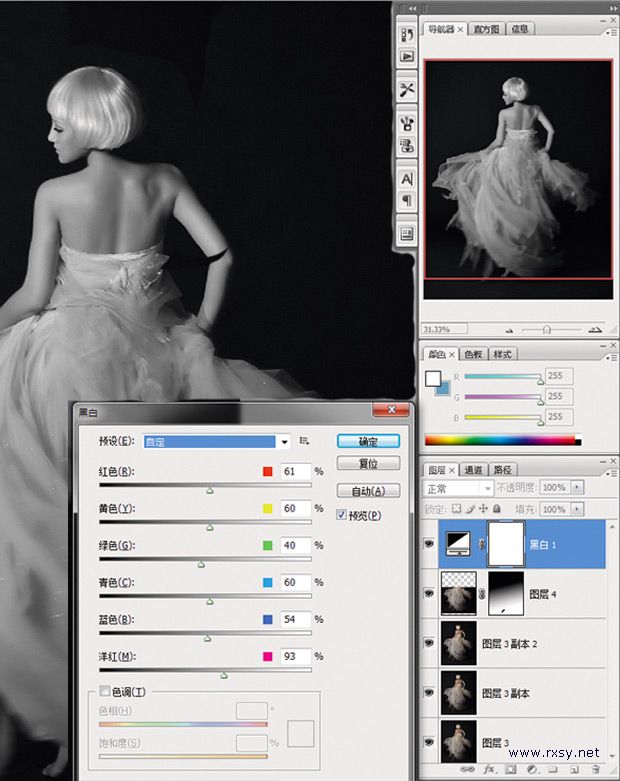Click the 确定 OK button

coord(368,441)
